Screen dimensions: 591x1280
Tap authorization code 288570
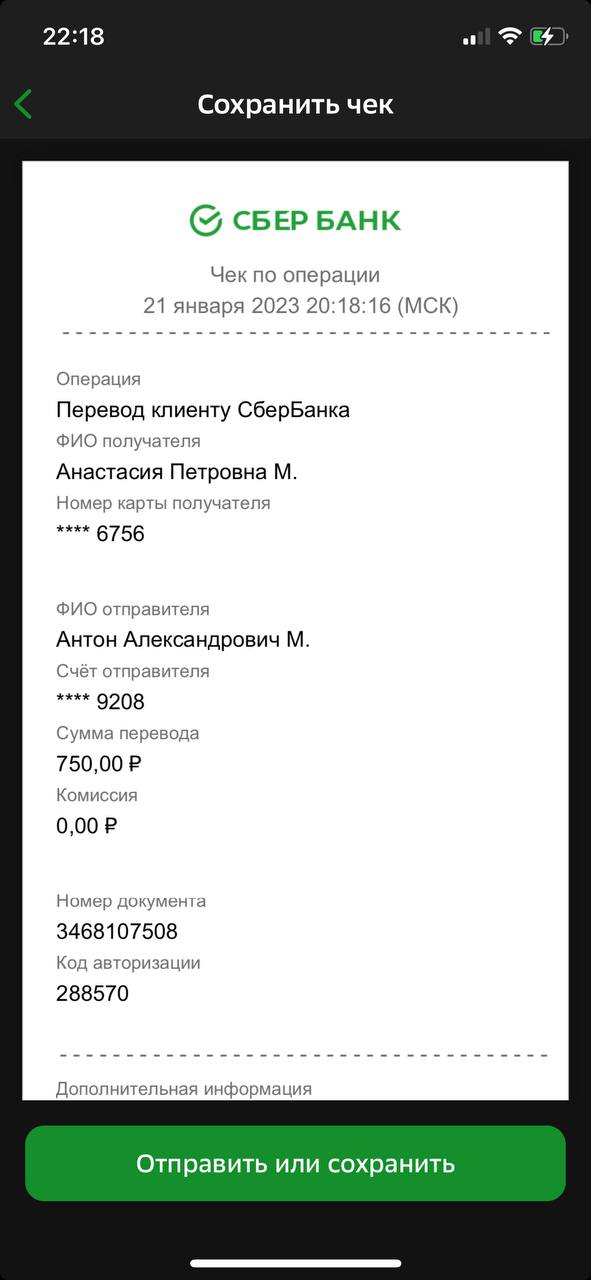[x=92, y=994]
